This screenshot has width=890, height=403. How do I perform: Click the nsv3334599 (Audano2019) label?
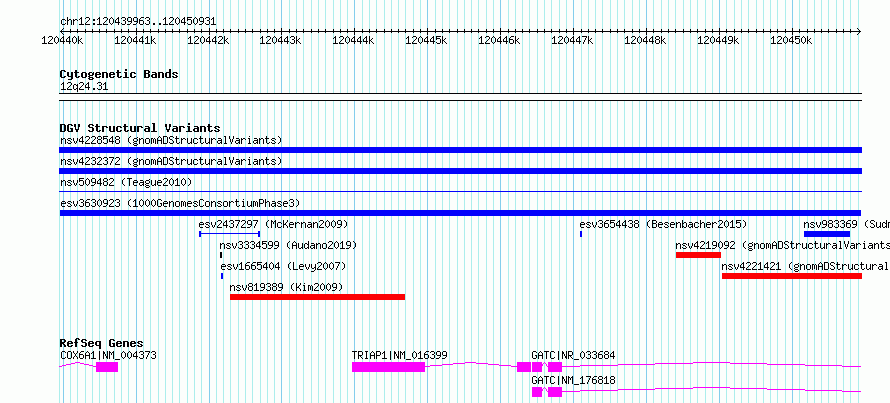(x=288, y=245)
